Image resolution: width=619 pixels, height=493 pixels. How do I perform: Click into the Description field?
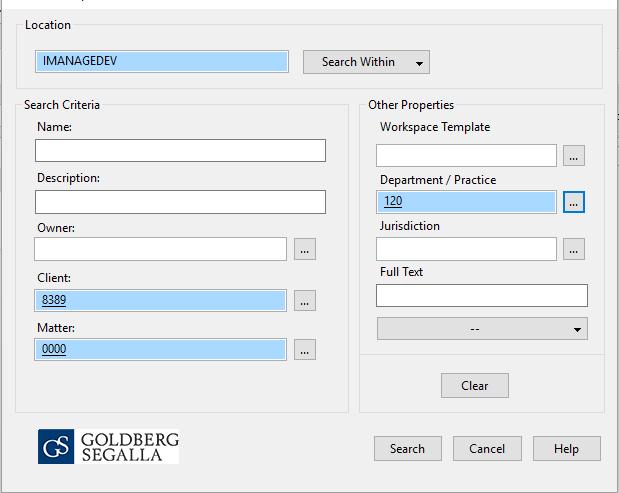(180, 202)
